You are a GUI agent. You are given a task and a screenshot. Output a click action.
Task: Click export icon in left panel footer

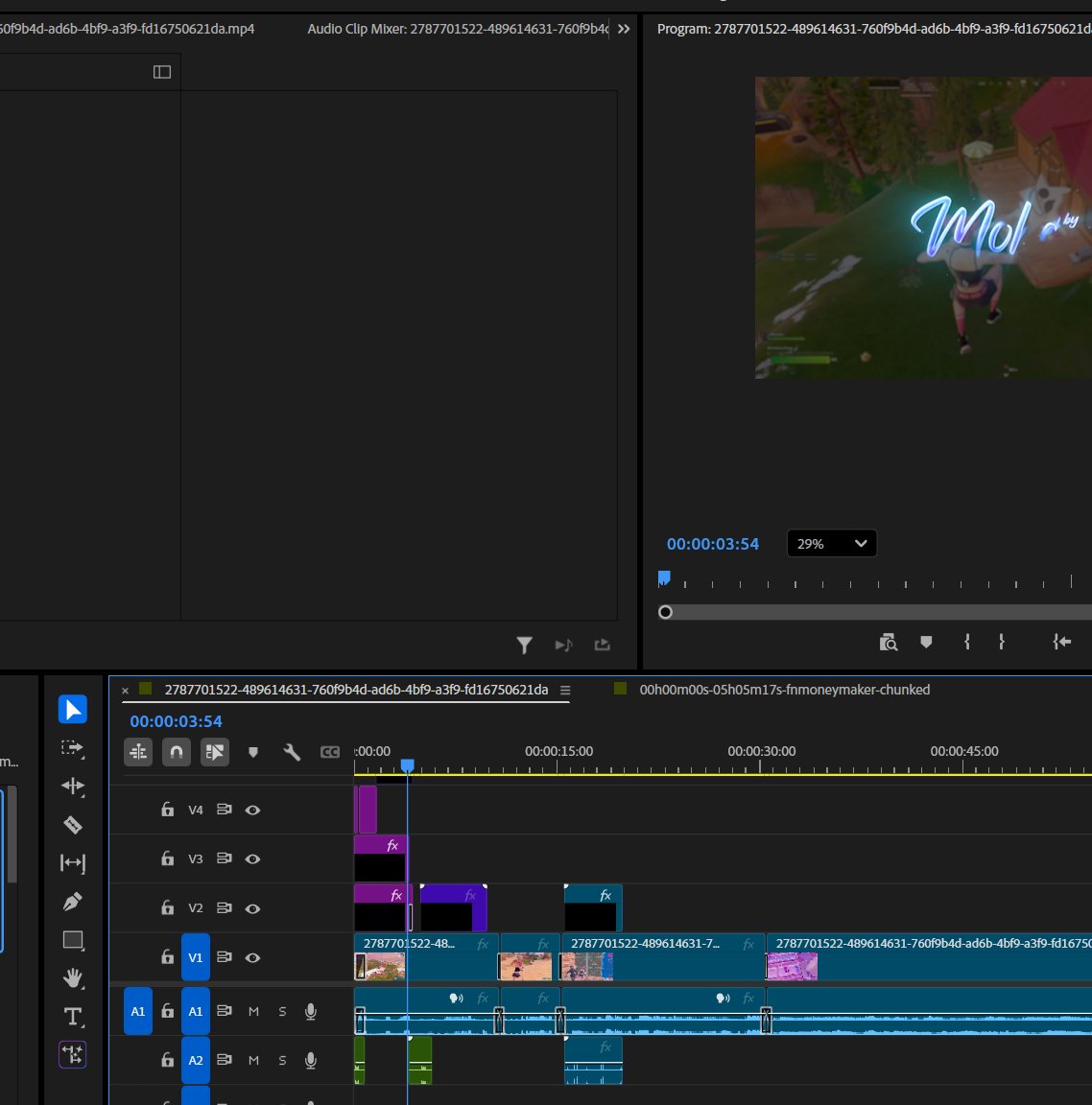pyautogui.click(x=602, y=645)
